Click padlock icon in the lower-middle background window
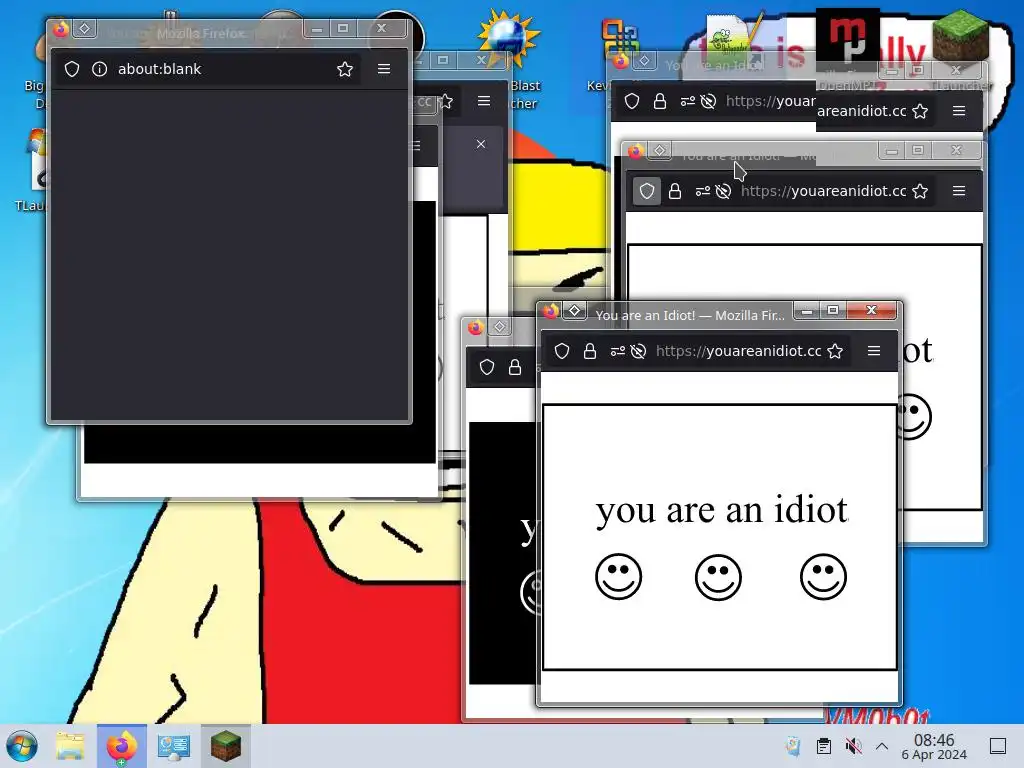This screenshot has width=1024, height=768. (x=515, y=367)
